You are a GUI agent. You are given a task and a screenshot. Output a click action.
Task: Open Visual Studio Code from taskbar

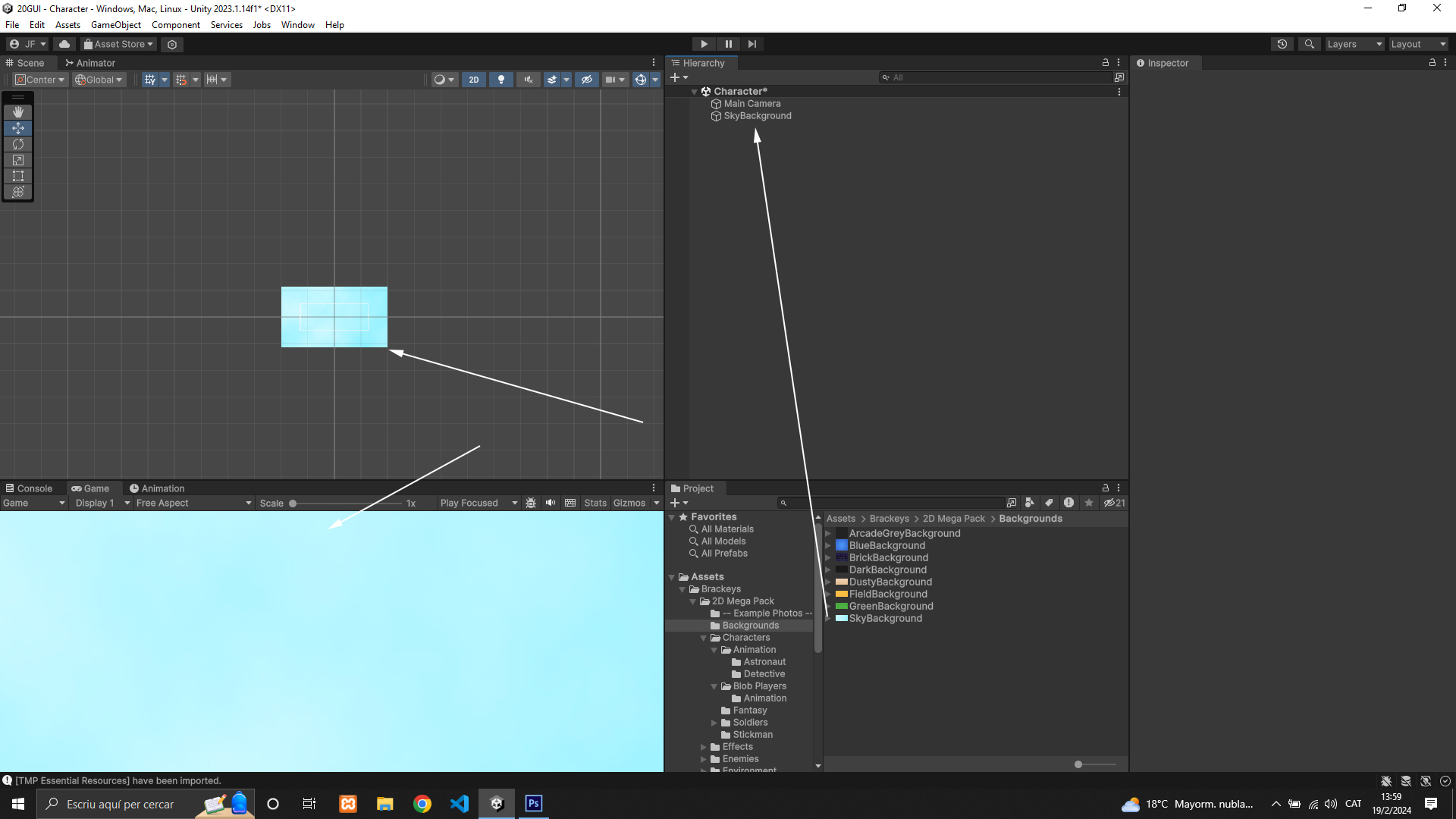460,804
